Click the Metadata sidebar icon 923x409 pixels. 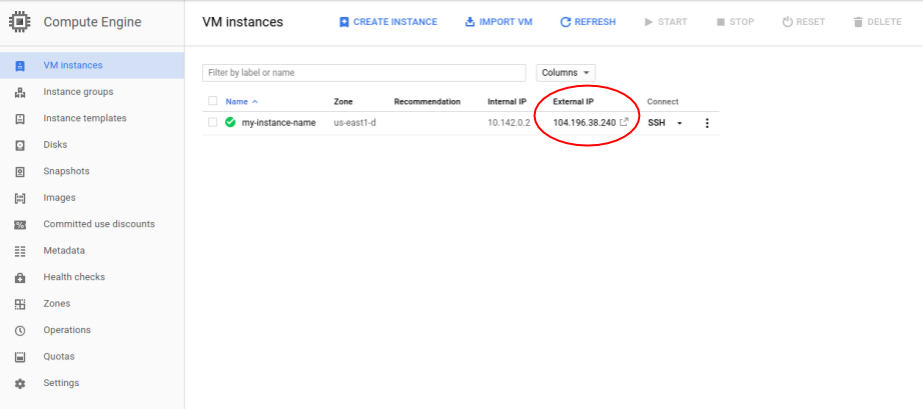20,251
